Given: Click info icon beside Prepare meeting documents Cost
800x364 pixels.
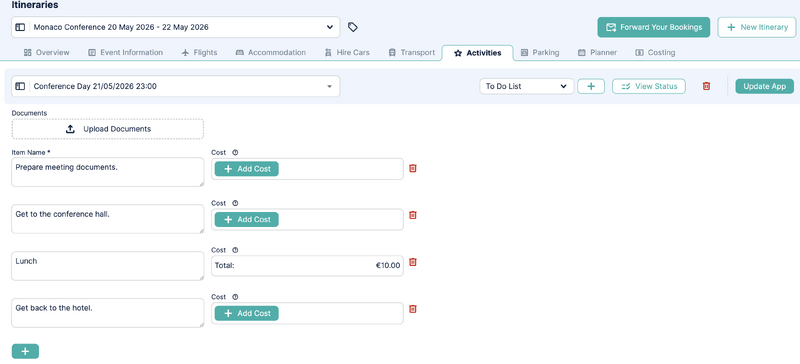Looking at the screenshot, I should coord(235,152).
